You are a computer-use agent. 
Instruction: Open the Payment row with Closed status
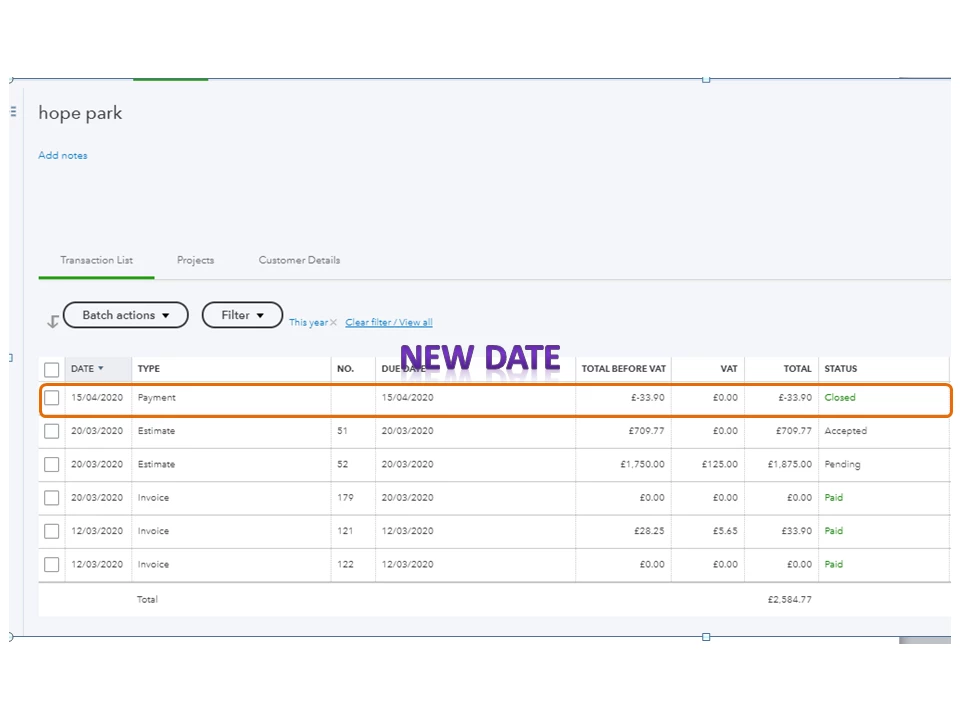pos(495,400)
